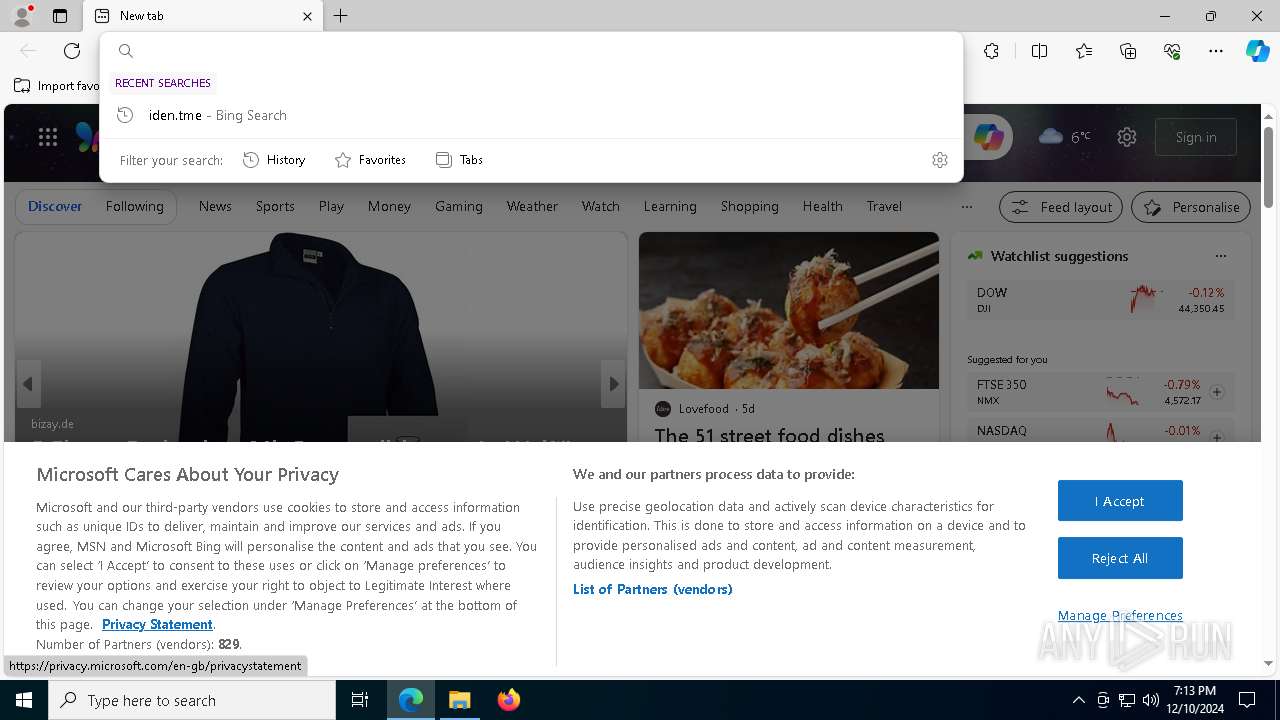The image size is (1280, 720).
Task: Click the address bar search field
Action: click(531, 51)
